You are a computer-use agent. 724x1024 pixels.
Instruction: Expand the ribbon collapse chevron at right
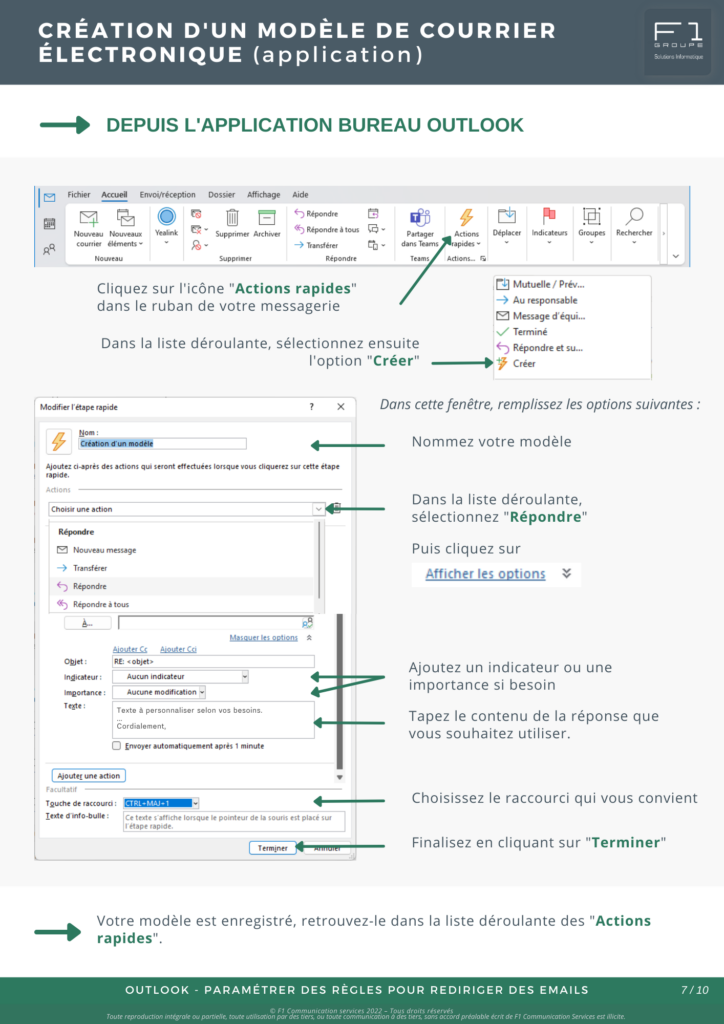676,257
